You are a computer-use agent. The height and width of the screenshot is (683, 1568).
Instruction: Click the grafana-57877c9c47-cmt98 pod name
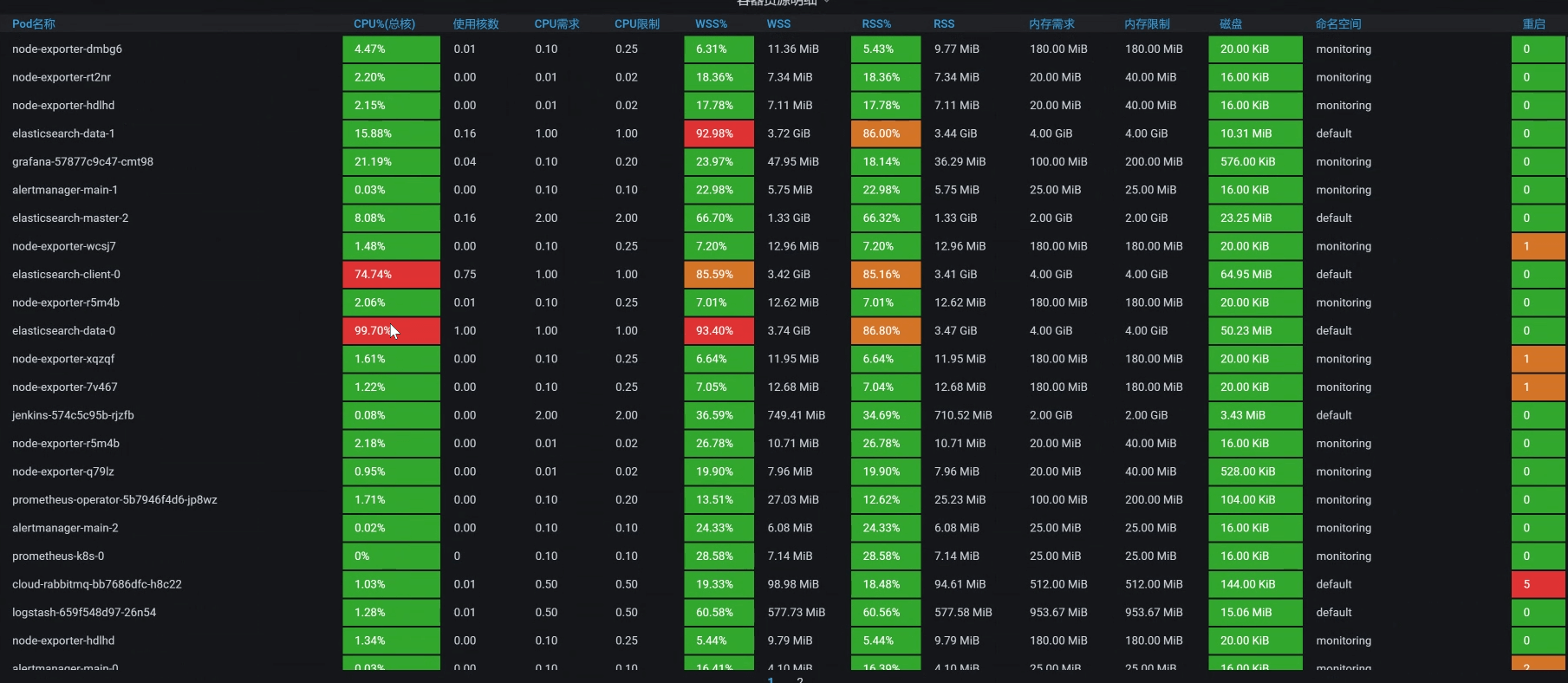pos(82,162)
